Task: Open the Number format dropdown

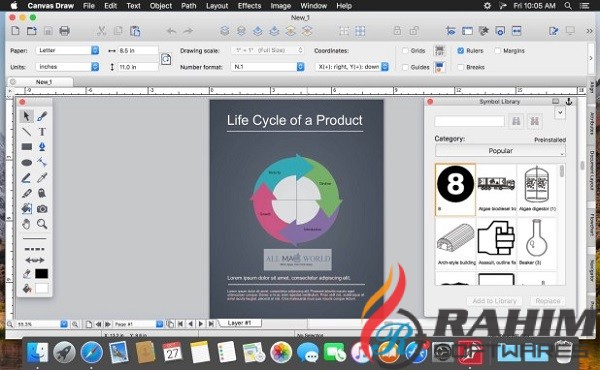Action: coord(267,67)
